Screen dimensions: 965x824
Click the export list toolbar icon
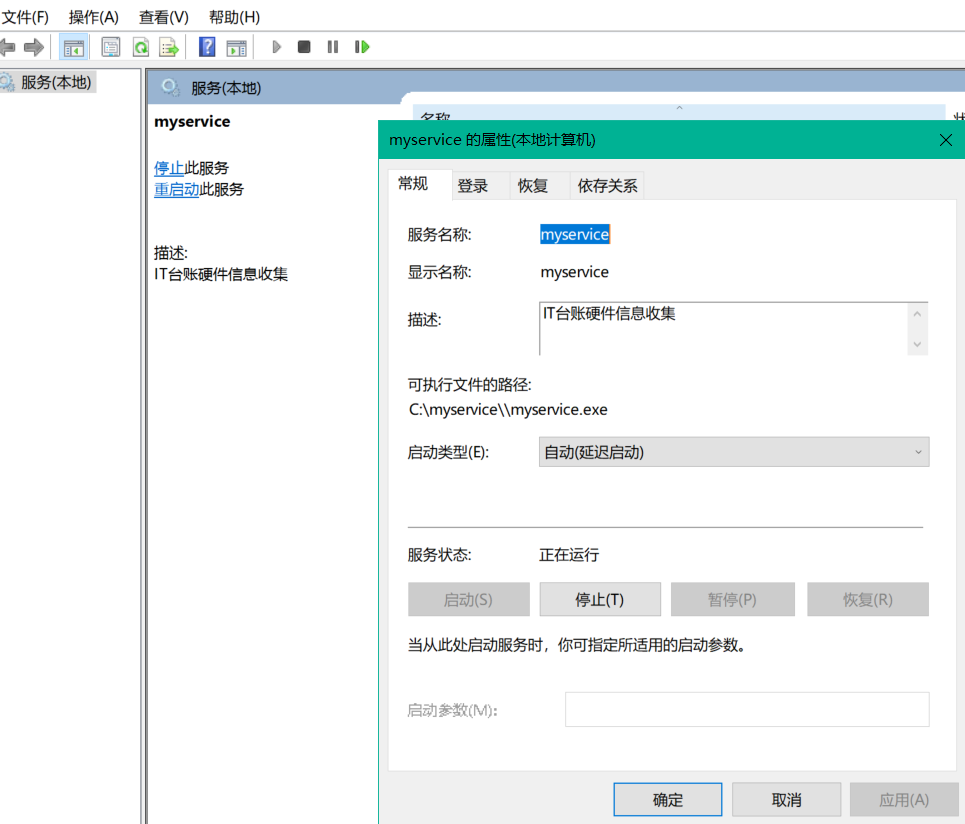[x=169, y=47]
